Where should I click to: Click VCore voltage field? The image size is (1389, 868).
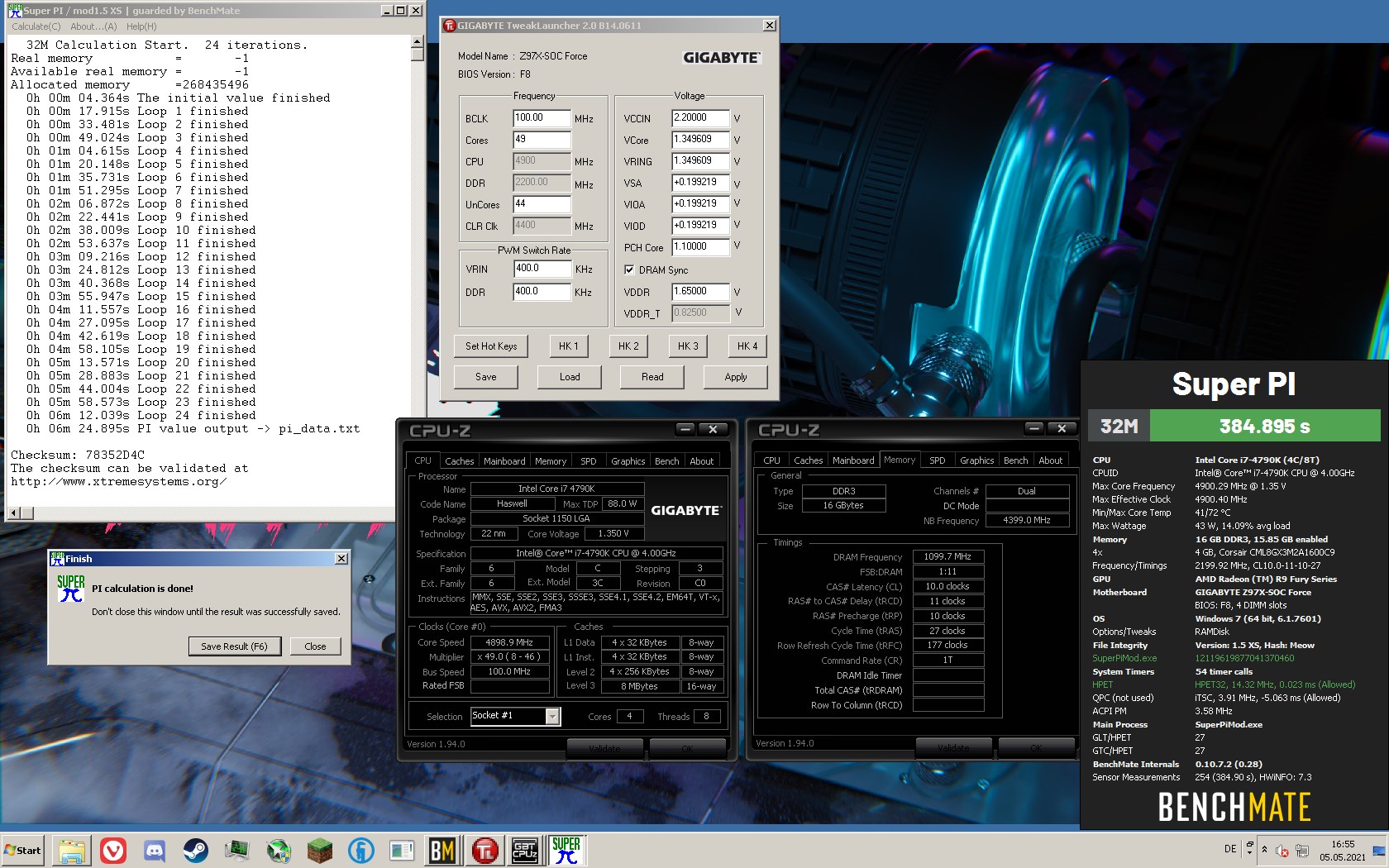coord(700,140)
